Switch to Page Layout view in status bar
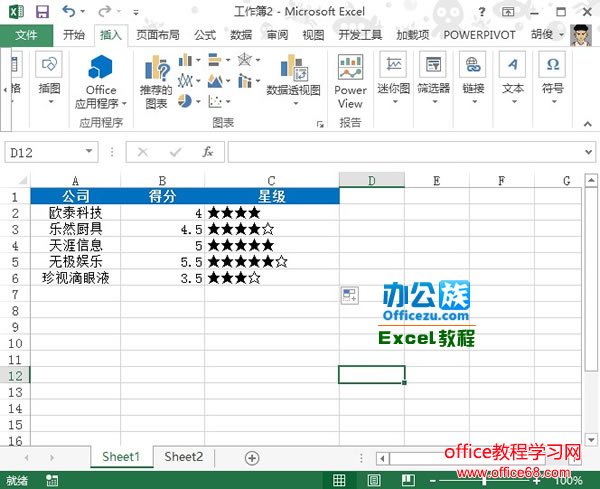Screen dimensions: 600x489 click(373, 480)
